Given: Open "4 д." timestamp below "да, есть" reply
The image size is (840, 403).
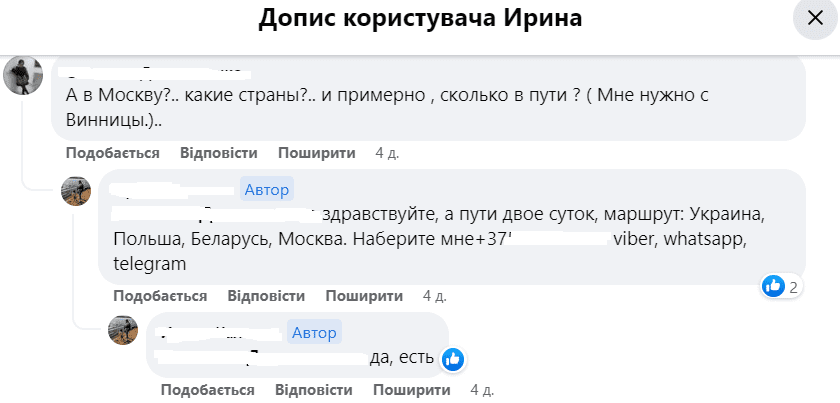Looking at the screenshot, I should (x=482, y=389).
